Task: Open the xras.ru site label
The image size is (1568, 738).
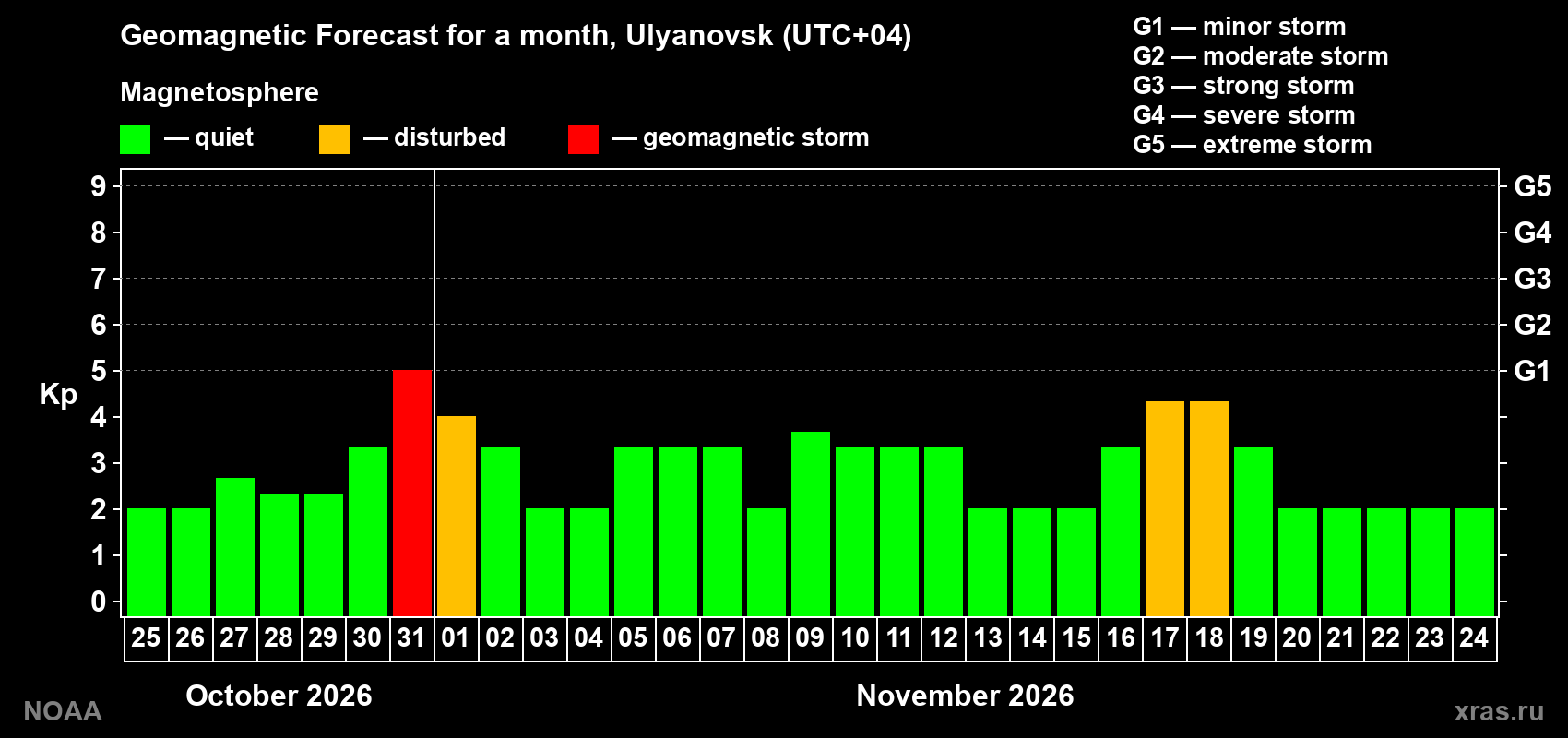Action: pos(1499,711)
